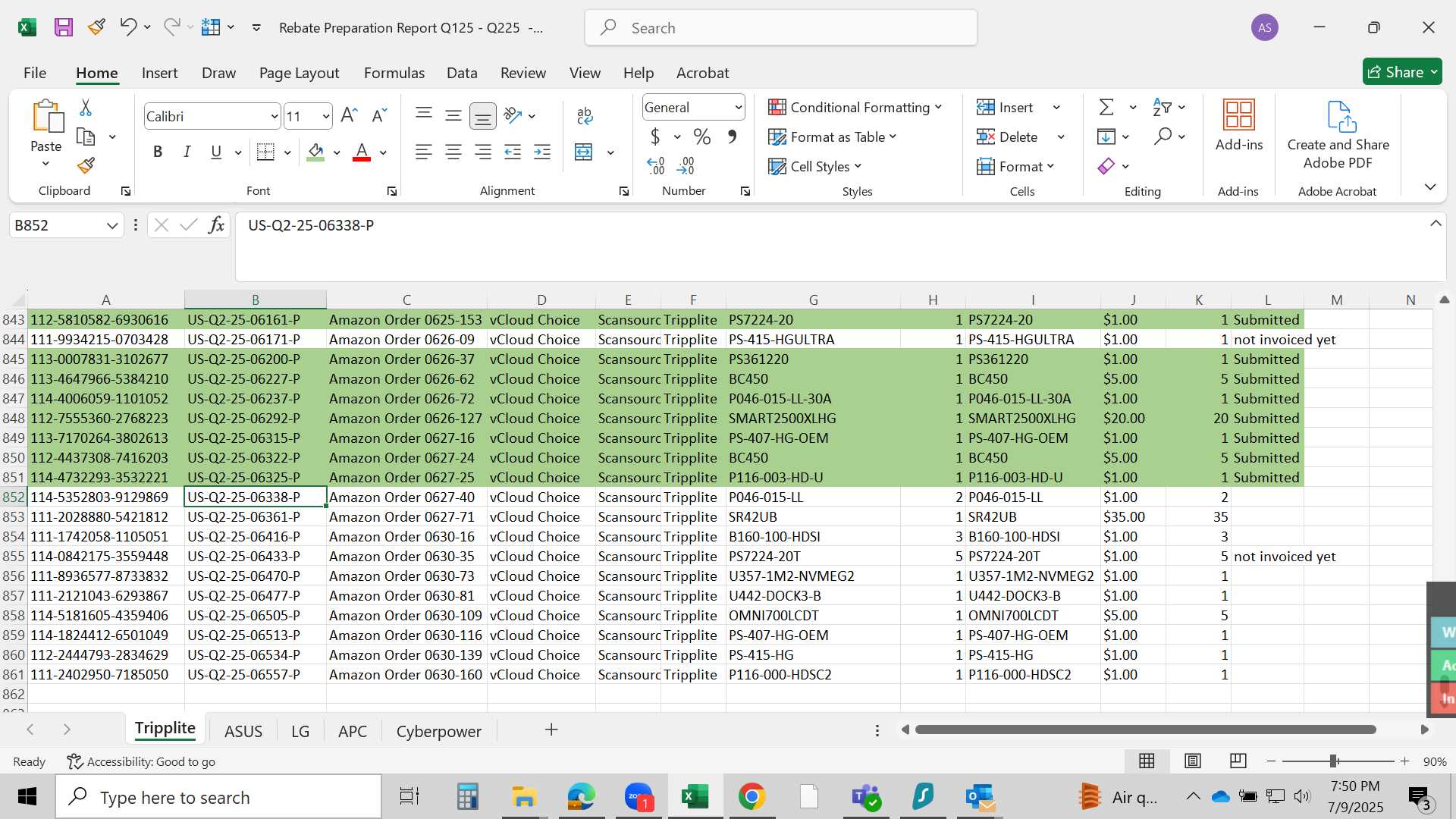The width and height of the screenshot is (1456, 819).
Task: Increase the indent level
Action: (x=542, y=152)
